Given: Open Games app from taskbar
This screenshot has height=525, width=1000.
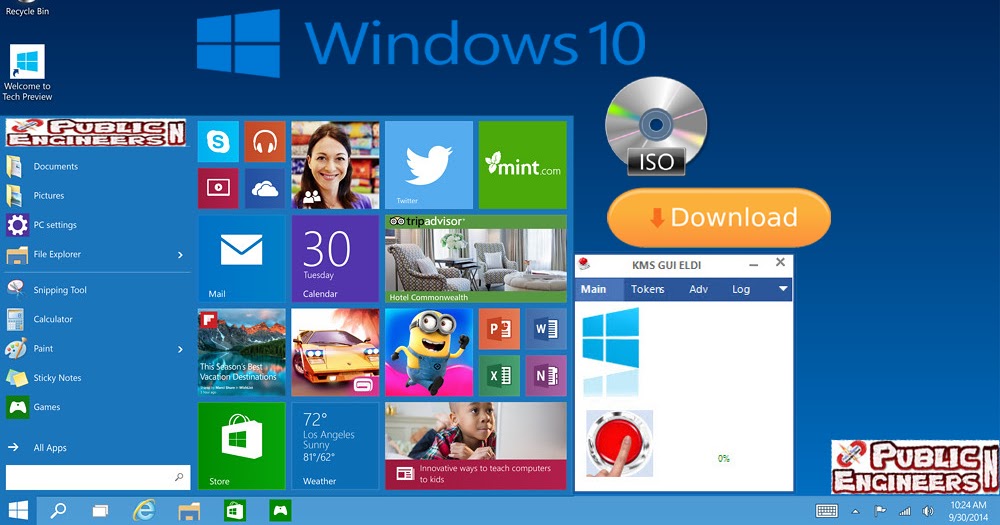Looking at the screenshot, I should click(x=280, y=510).
